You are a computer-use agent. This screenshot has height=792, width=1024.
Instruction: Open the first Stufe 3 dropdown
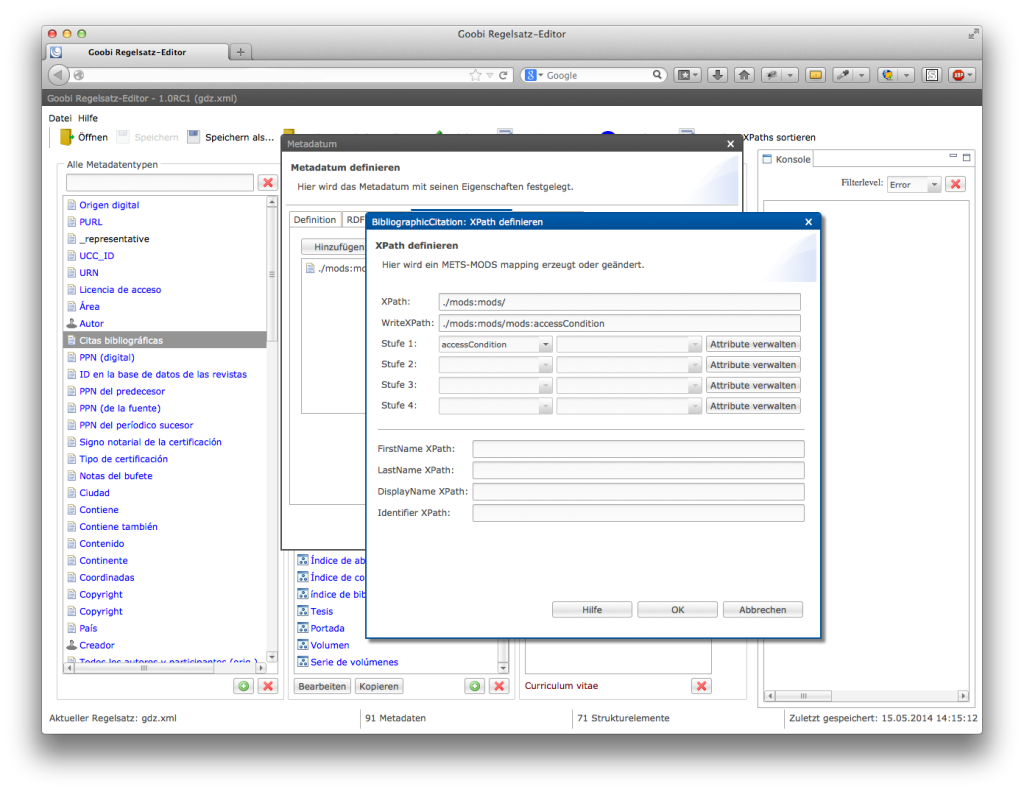pyautogui.click(x=545, y=386)
